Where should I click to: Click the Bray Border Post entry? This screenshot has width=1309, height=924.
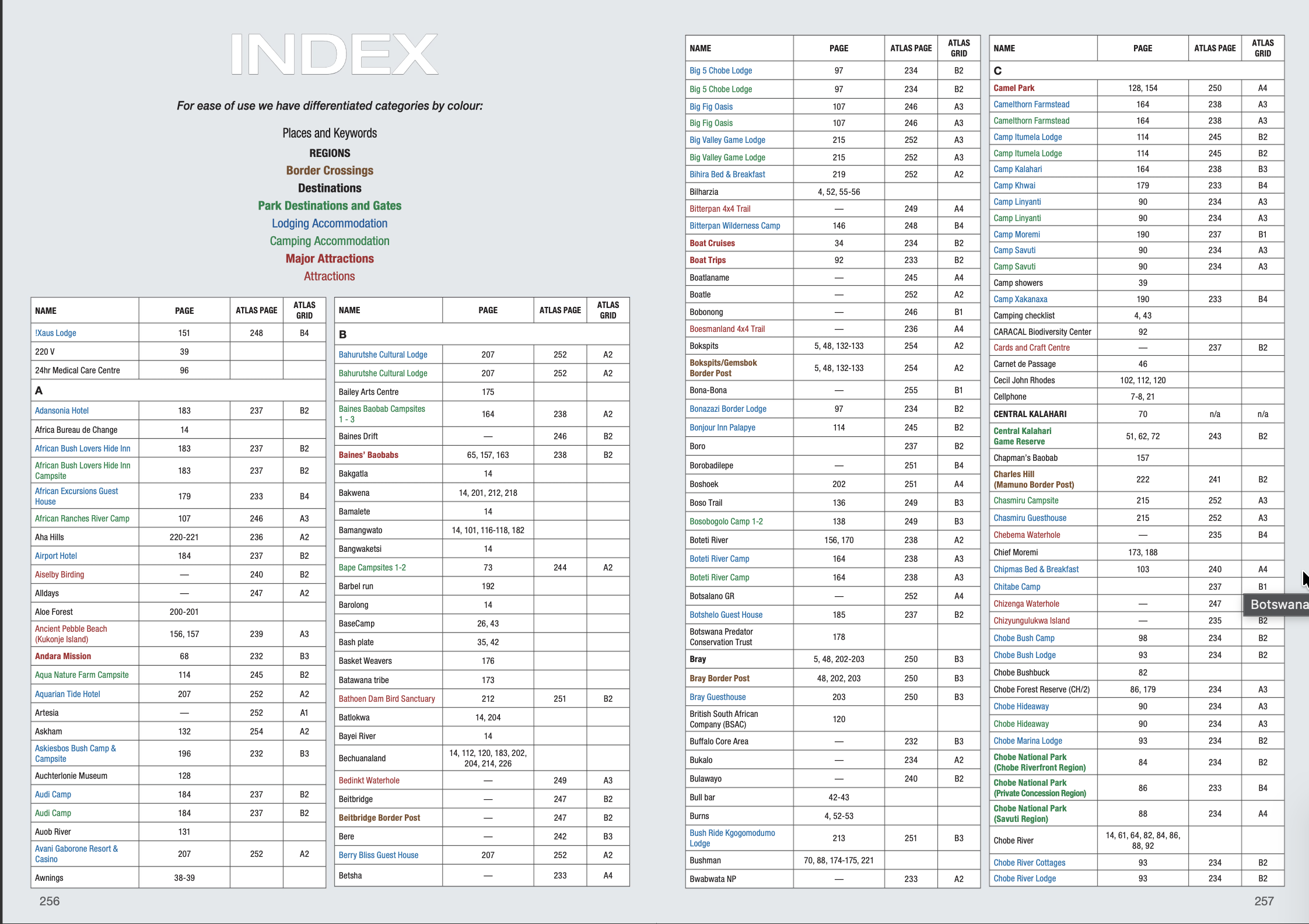[719, 678]
